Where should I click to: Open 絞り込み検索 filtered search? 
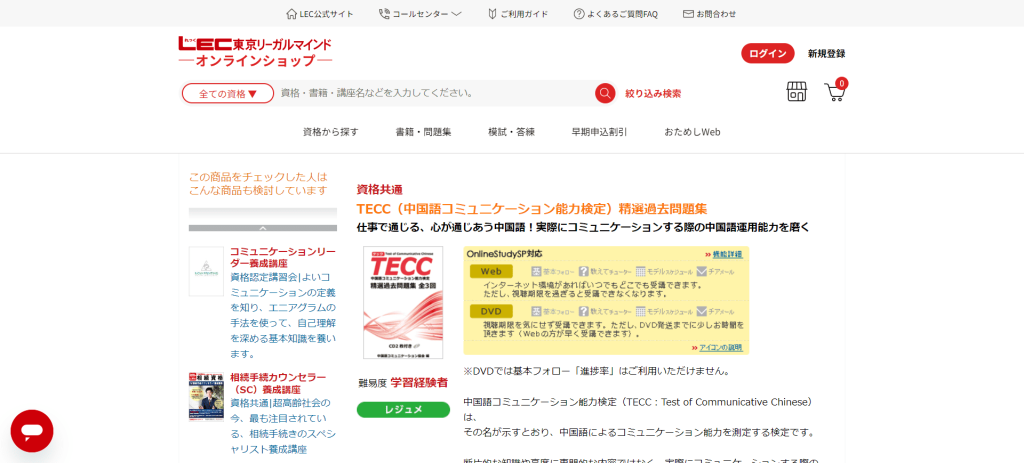click(x=653, y=93)
